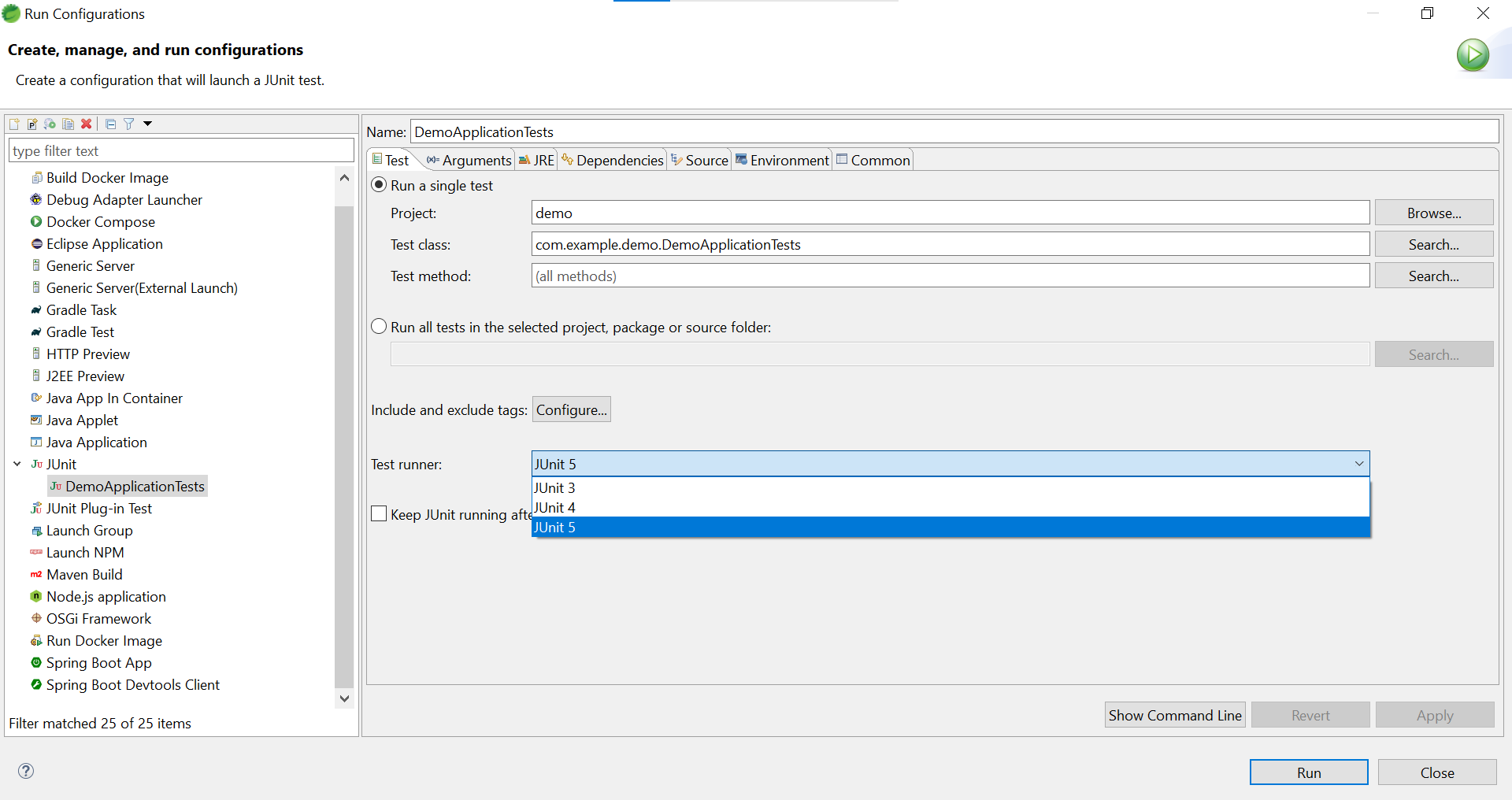Image resolution: width=1512 pixels, height=800 pixels.
Task: Open help via the question mark icon
Action: tap(26, 771)
